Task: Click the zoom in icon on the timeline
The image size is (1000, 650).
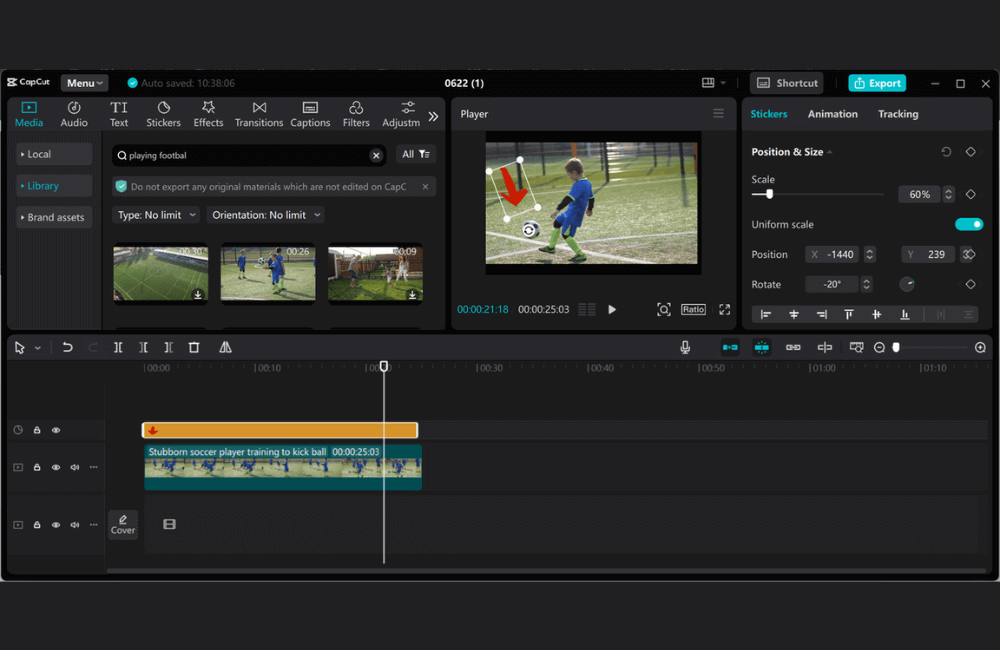Action: [980, 347]
